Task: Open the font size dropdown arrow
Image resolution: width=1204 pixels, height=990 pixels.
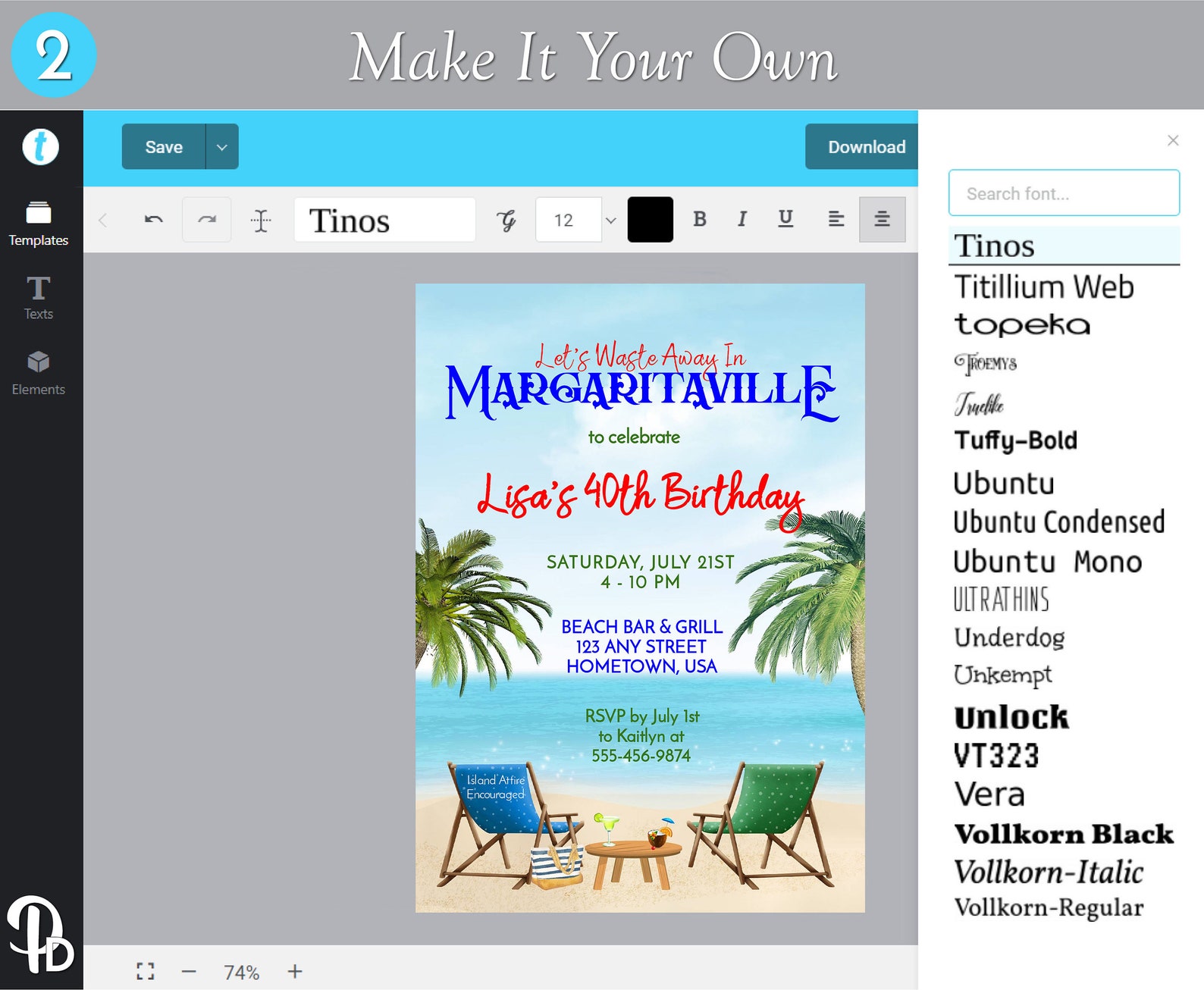Action: coord(611,221)
